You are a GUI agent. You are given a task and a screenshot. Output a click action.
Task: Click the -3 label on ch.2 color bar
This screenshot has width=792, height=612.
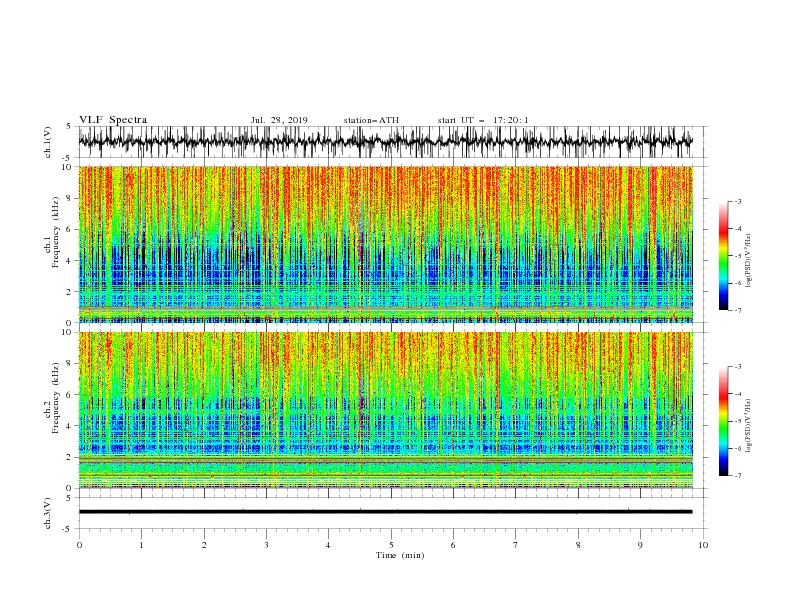(737, 367)
